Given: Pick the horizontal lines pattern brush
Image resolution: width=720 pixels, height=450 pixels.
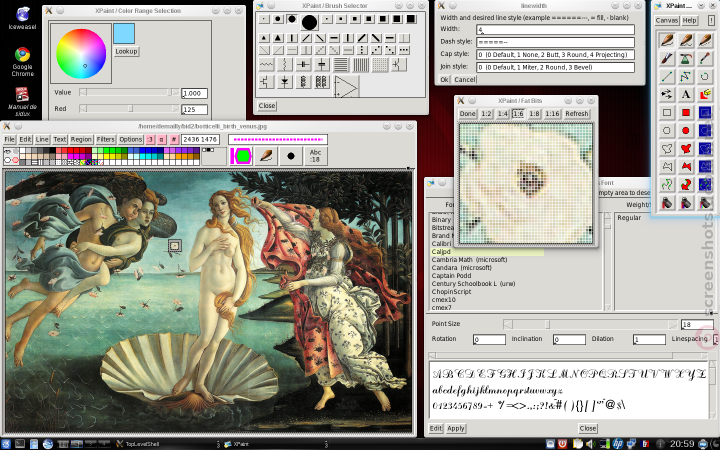Looking at the screenshot, I should click(341, 65).
